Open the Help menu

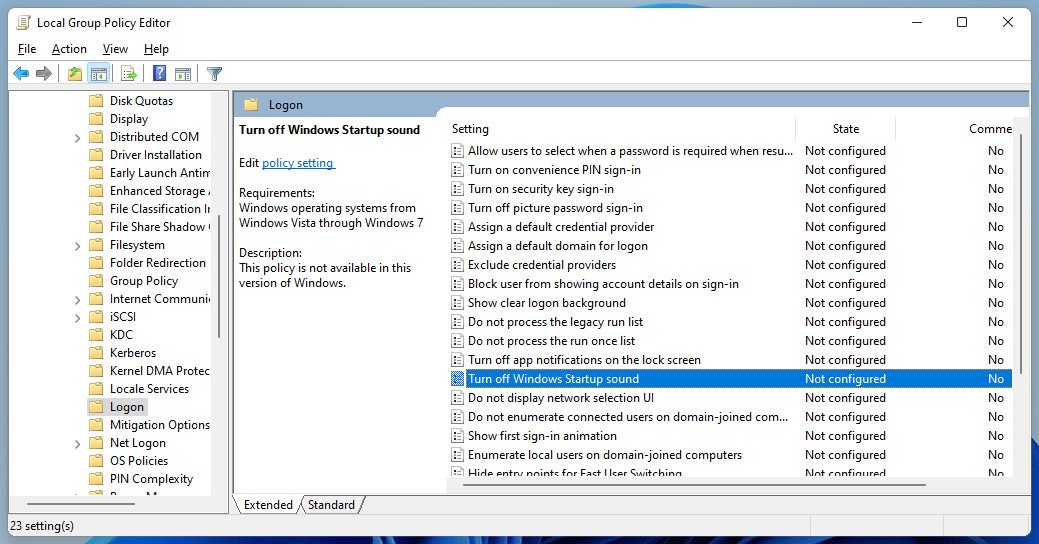click(156, 49)
